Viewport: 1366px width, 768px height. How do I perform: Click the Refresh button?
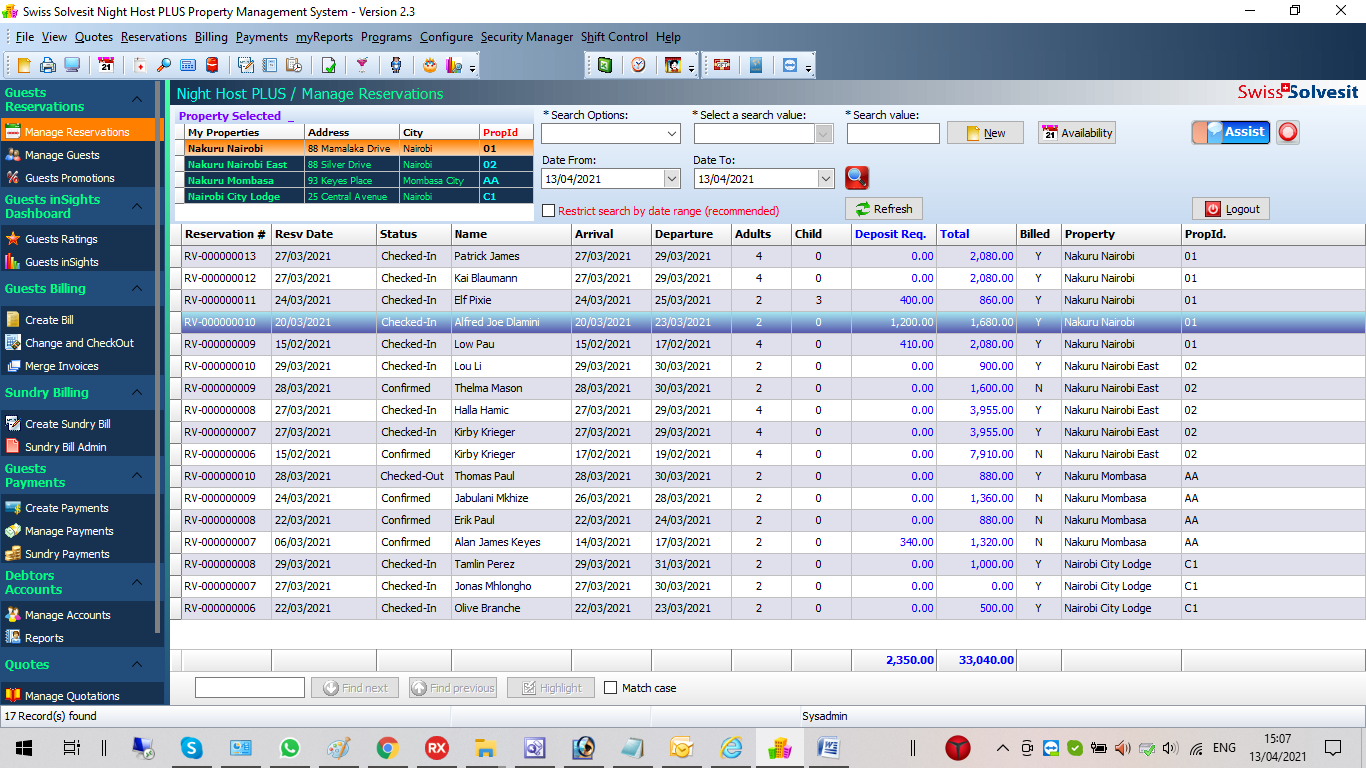(884, 208)
